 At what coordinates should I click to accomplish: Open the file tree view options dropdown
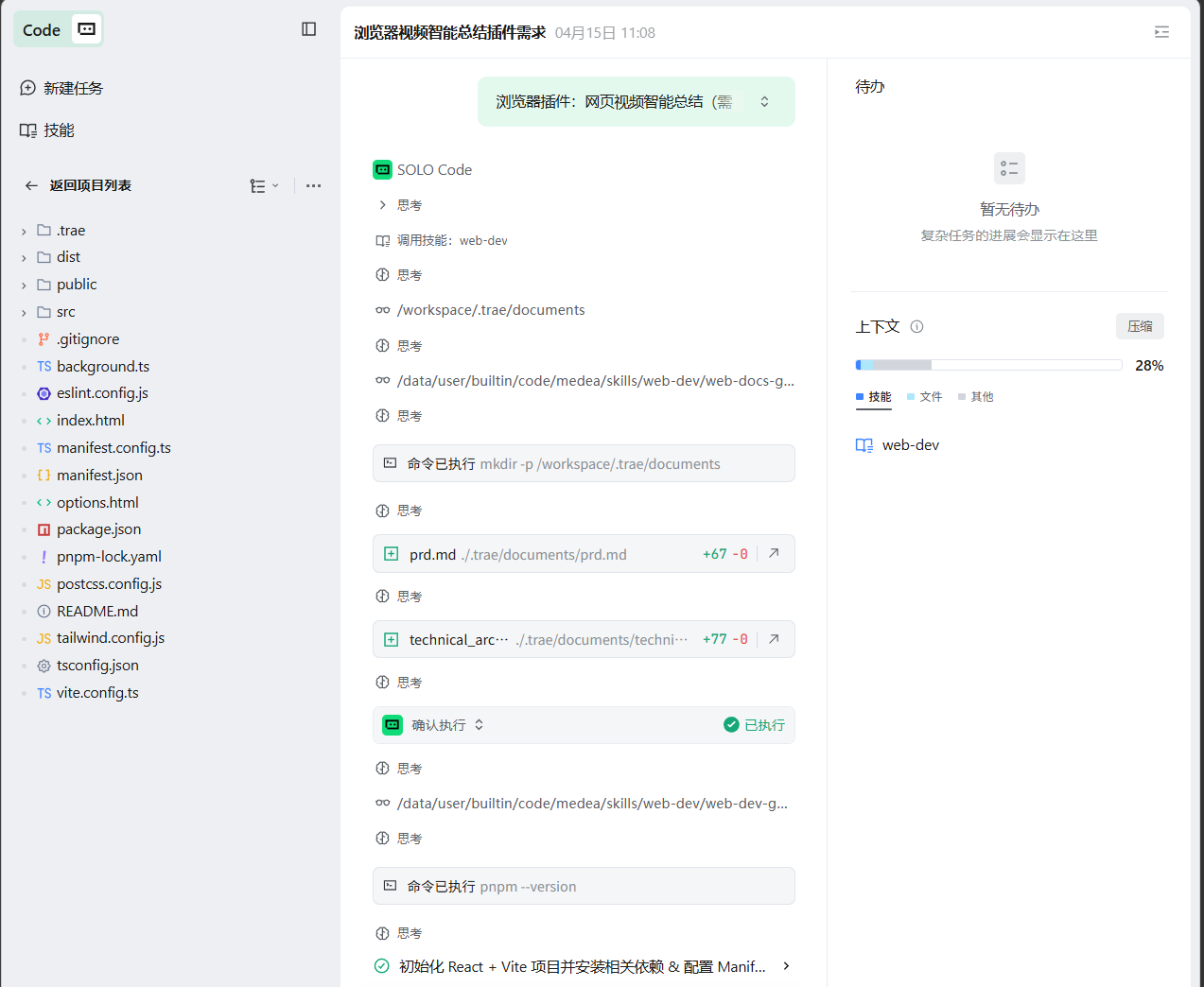coord(264,185)
